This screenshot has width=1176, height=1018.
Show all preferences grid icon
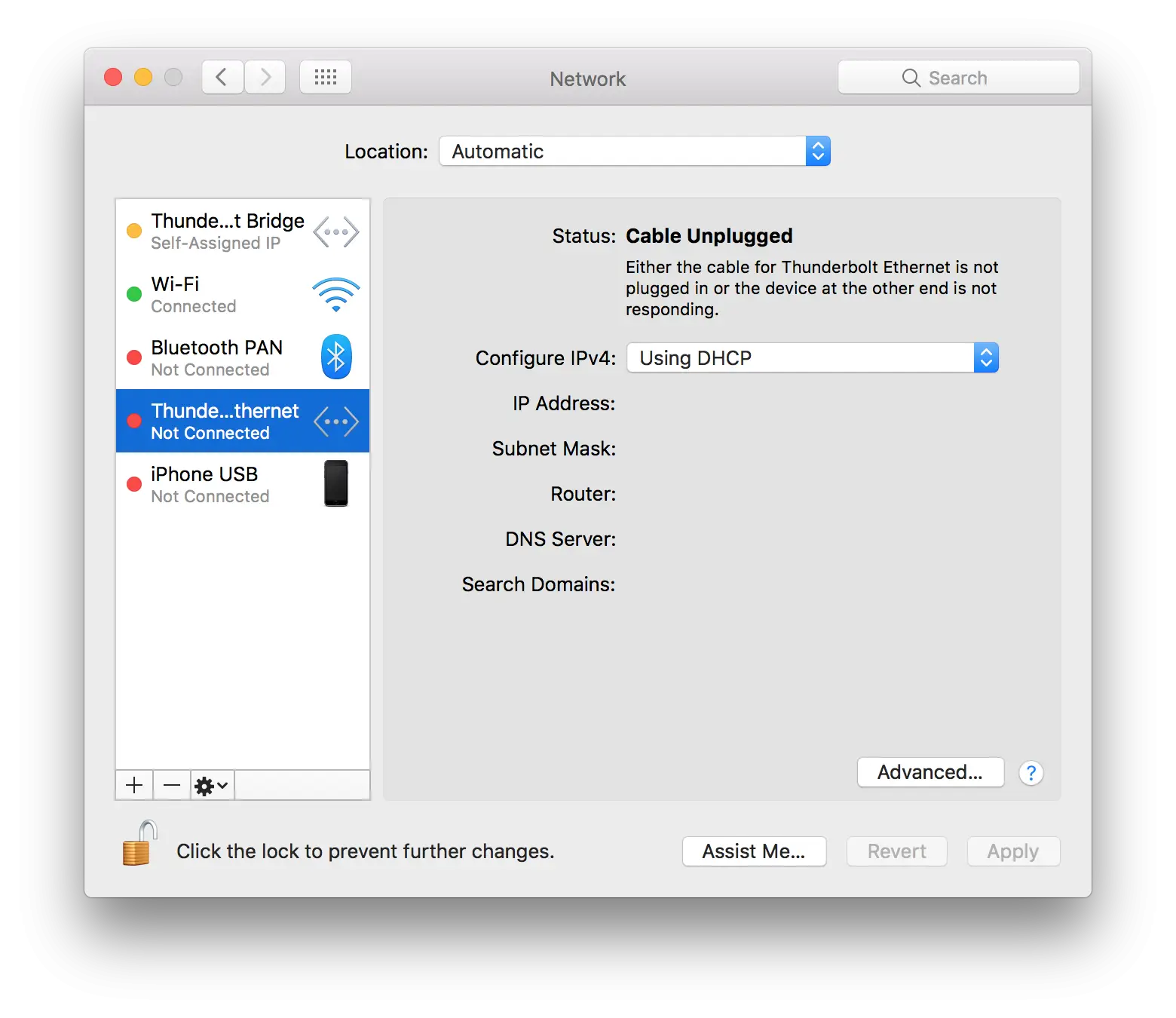326,77
